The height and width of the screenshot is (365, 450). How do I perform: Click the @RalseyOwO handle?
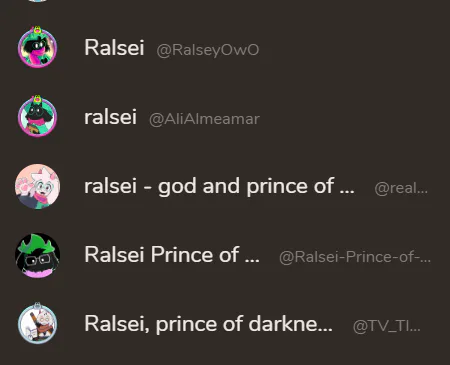[208, 50]
